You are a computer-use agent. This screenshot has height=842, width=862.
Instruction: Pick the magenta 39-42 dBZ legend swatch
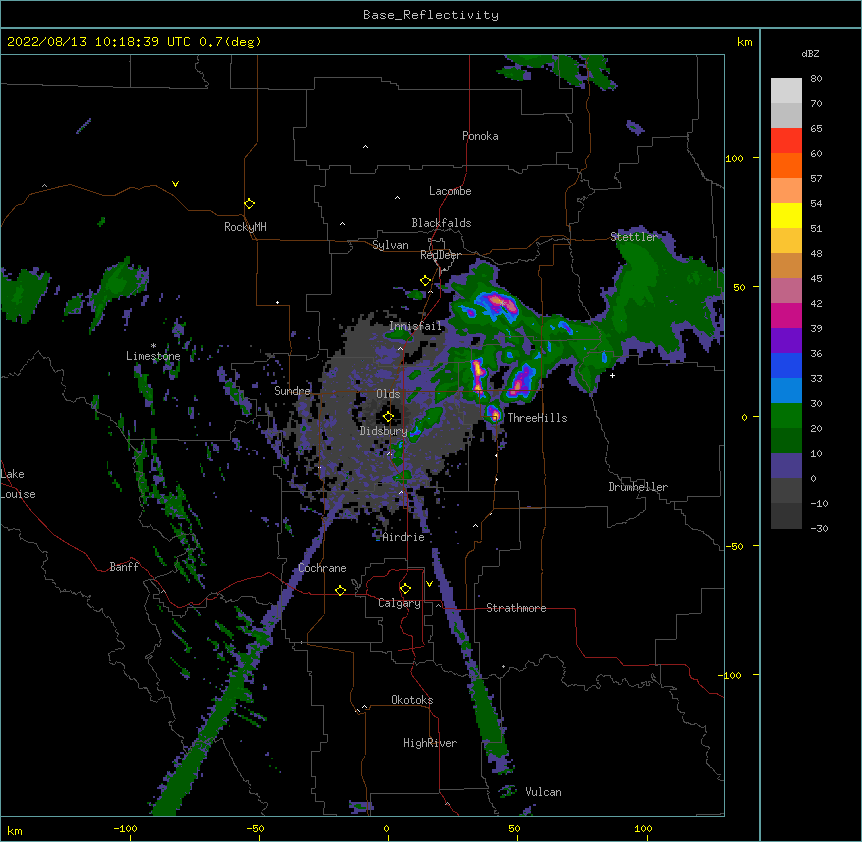point(786,315)
